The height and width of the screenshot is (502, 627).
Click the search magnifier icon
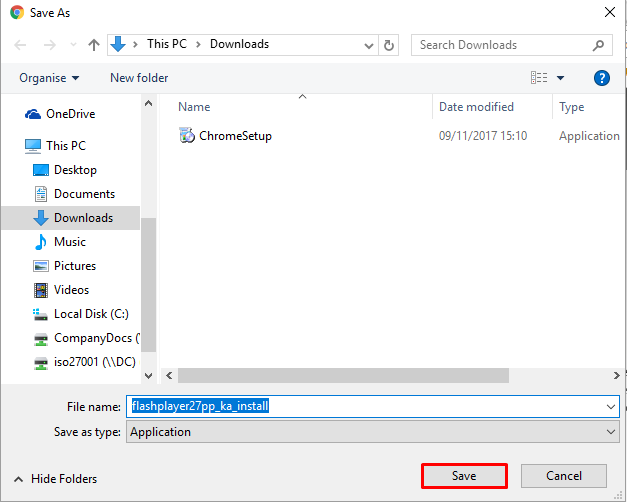(598, 45)
